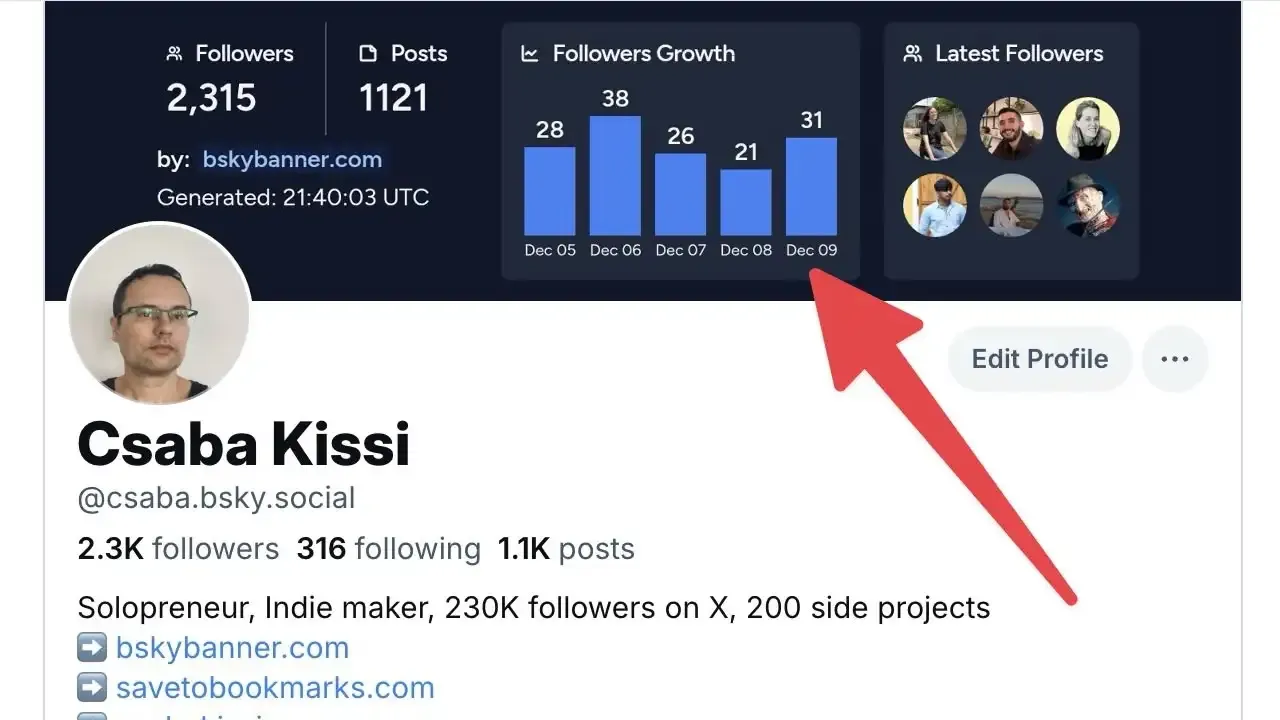Click the bskybanner.com credit in the banner

tap(292, 159)
